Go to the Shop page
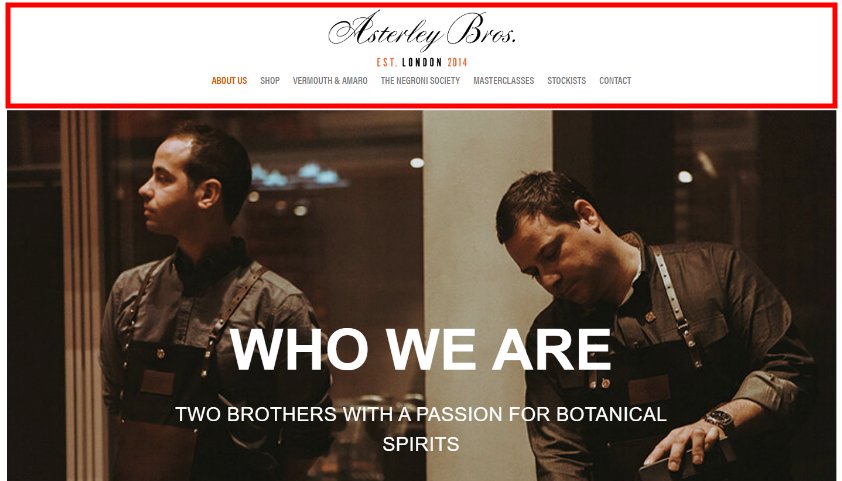 coord(270,81)
